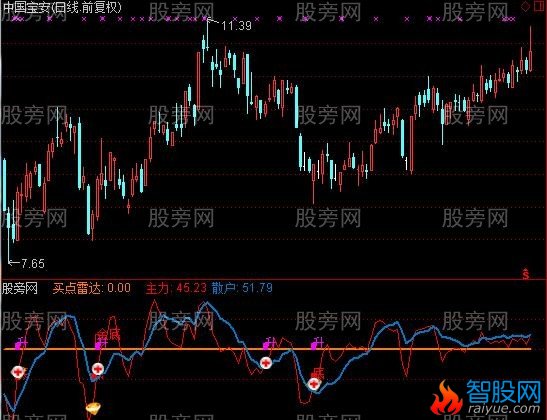This screenshot has height=420, width=547.
Task: Click the 散户: 51.79 indicator value
Action: tap(242, 288)
